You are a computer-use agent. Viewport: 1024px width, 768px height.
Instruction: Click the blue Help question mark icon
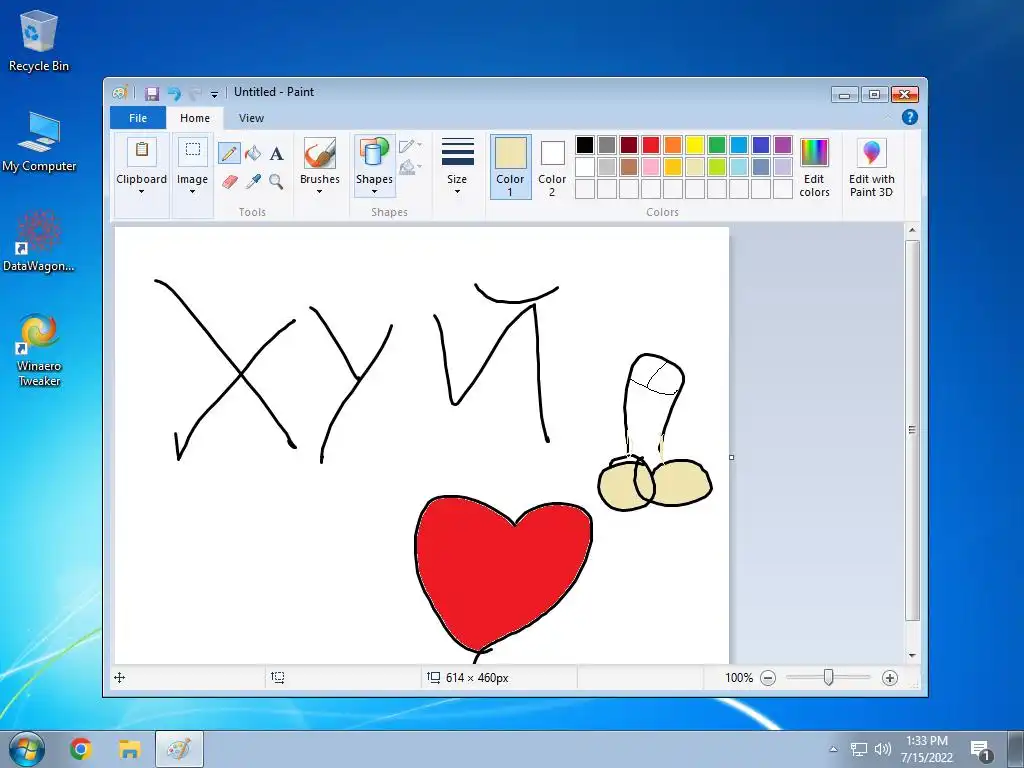pyautogui.click(x=910, y=118)
